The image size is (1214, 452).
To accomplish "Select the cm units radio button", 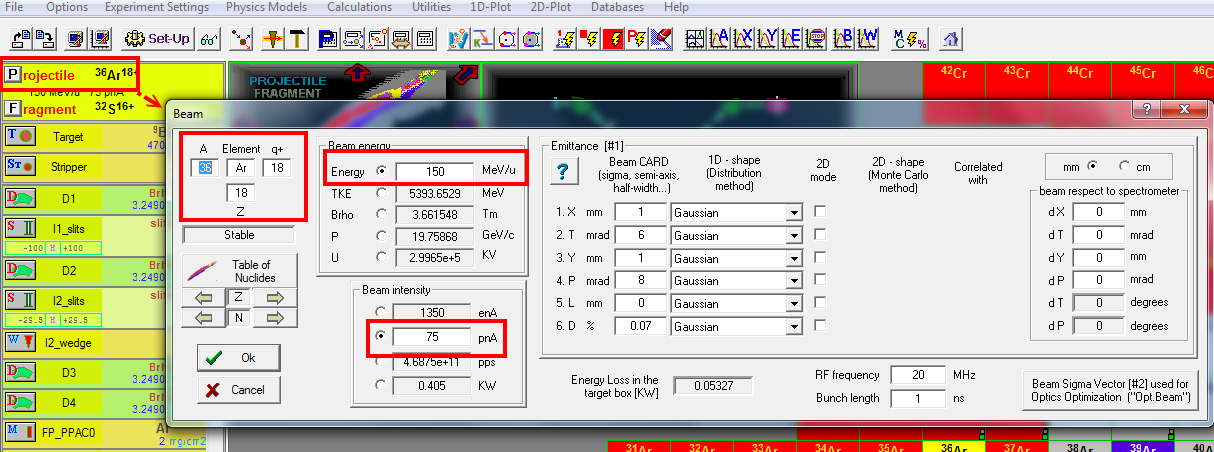I will pyautogui.click(x=1125, y=165).
